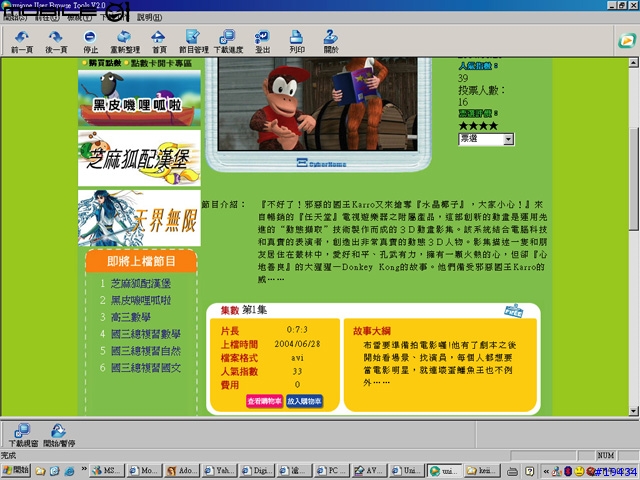Click the Donkey Kong video preview
This screenshot has width=640, height=480.
[x=318, y=104]
